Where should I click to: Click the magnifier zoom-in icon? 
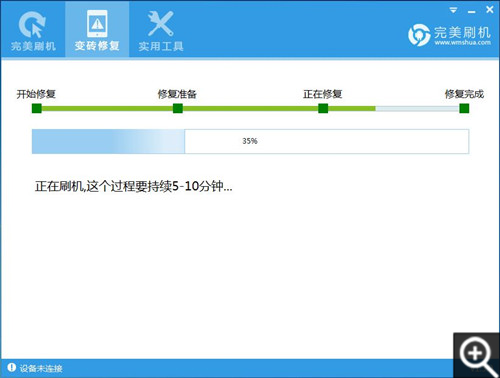click(477, 355)
